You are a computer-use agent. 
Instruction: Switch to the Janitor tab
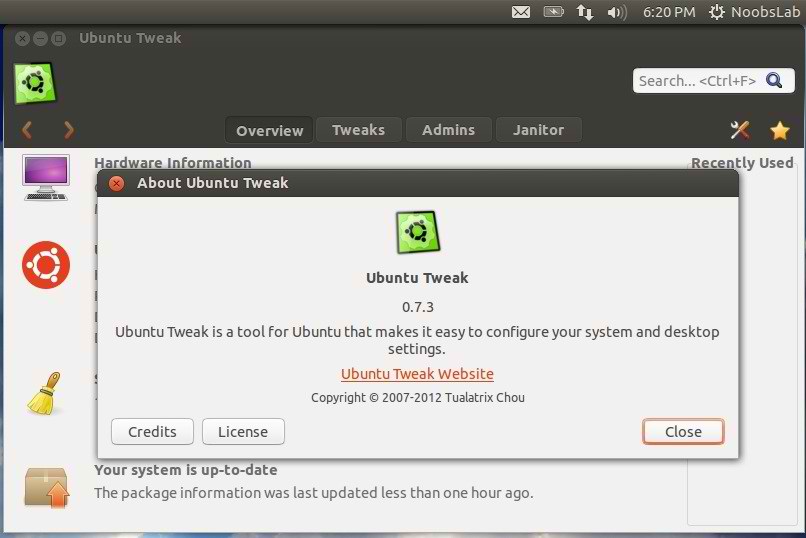[538, 129]
